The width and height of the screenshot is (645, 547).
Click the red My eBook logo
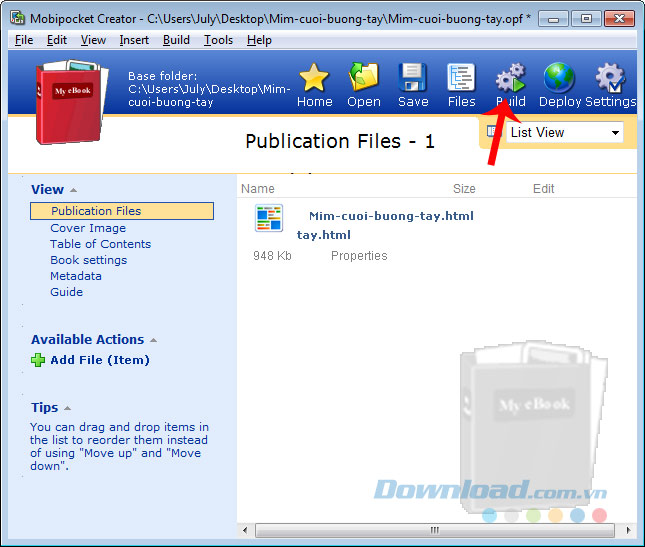(72, 102)
